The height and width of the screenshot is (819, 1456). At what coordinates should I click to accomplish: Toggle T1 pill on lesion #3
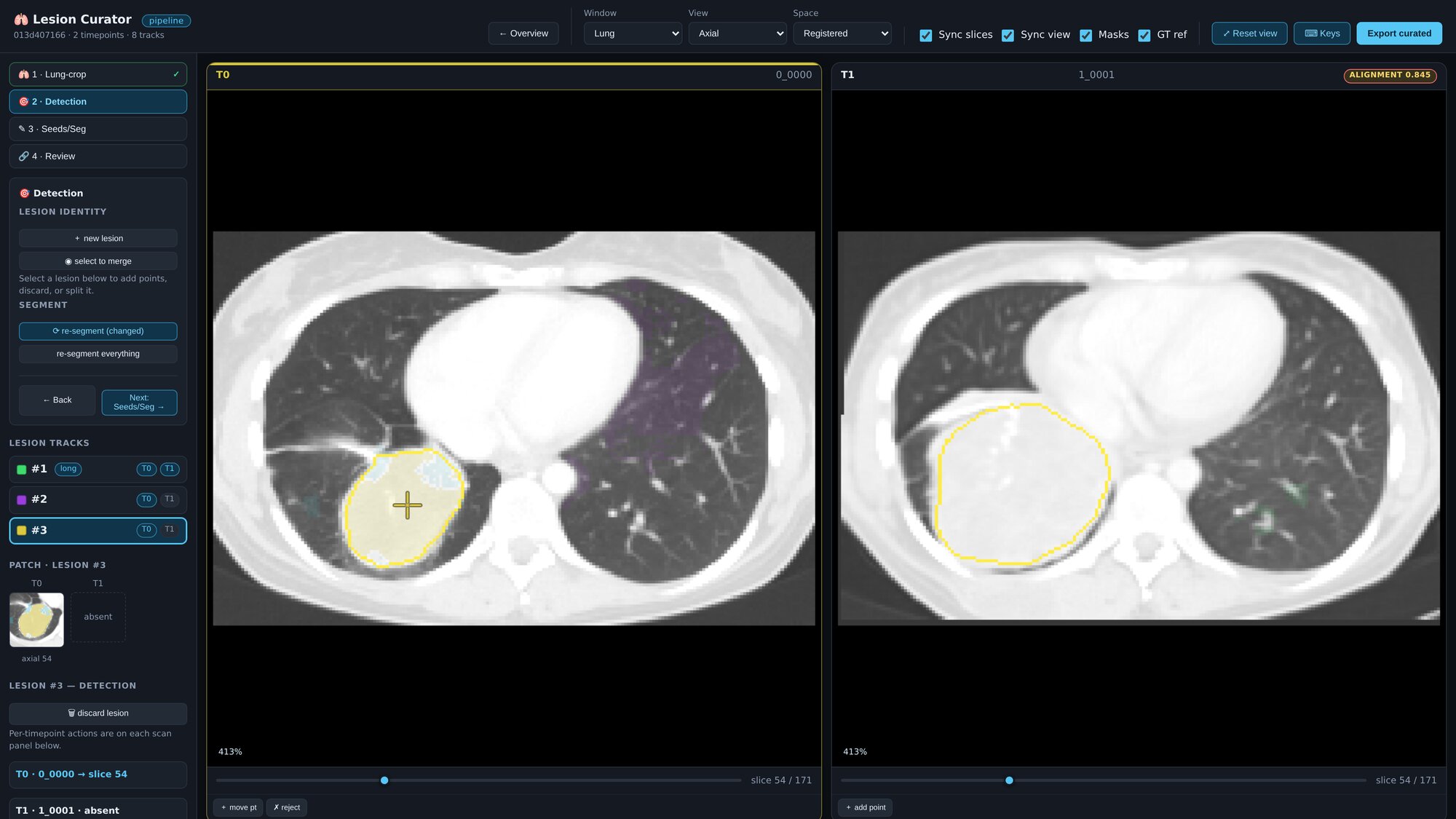coord(170,530)
